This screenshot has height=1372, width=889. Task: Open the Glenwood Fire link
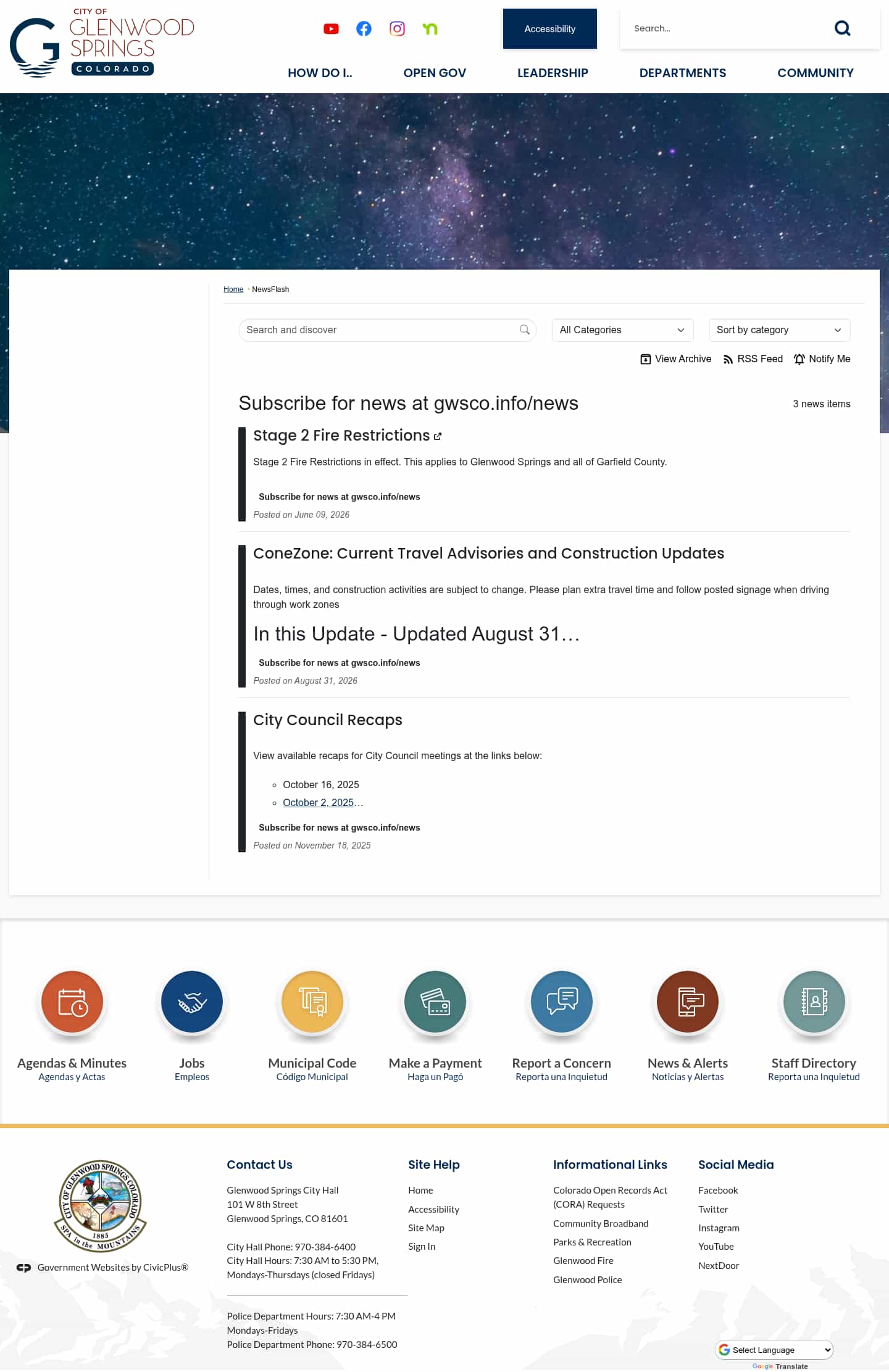[x=583, y=1260]
